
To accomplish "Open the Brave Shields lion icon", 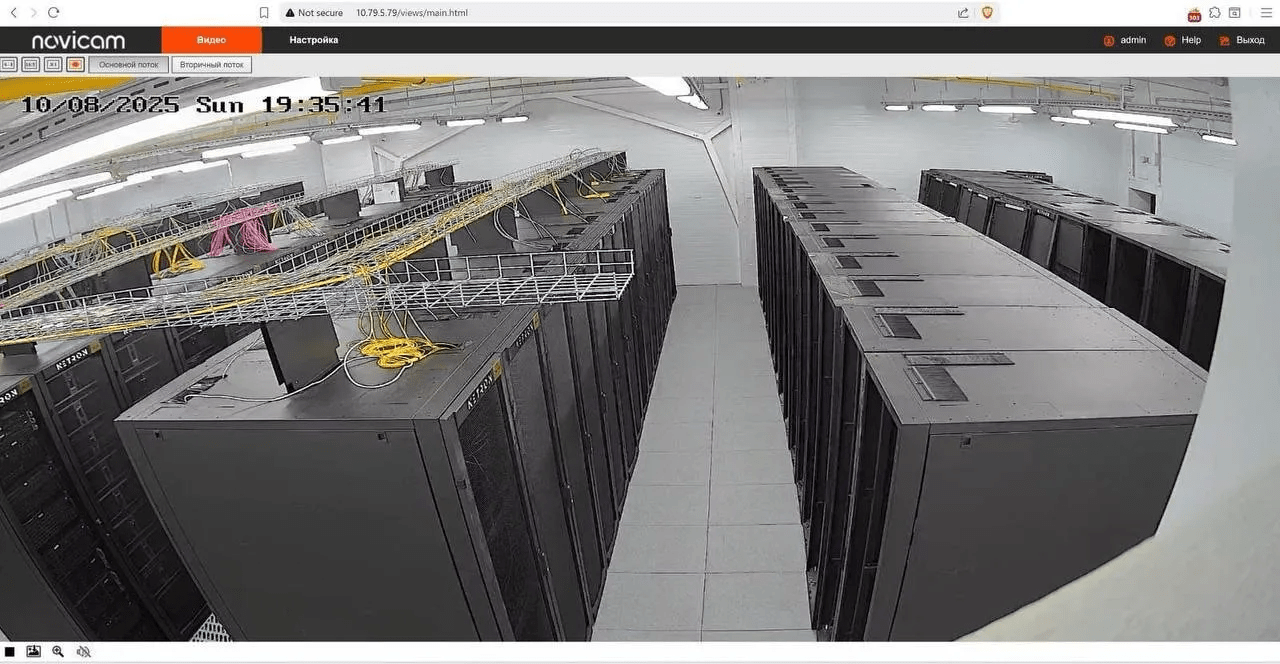I will click(x=987, y=13).
